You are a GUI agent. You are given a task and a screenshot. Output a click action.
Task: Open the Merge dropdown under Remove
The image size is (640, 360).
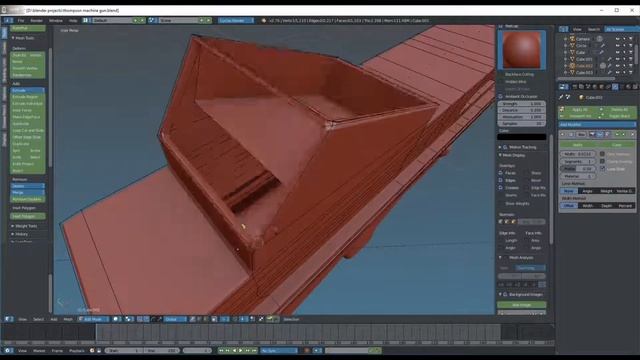[x=27, y=193]
